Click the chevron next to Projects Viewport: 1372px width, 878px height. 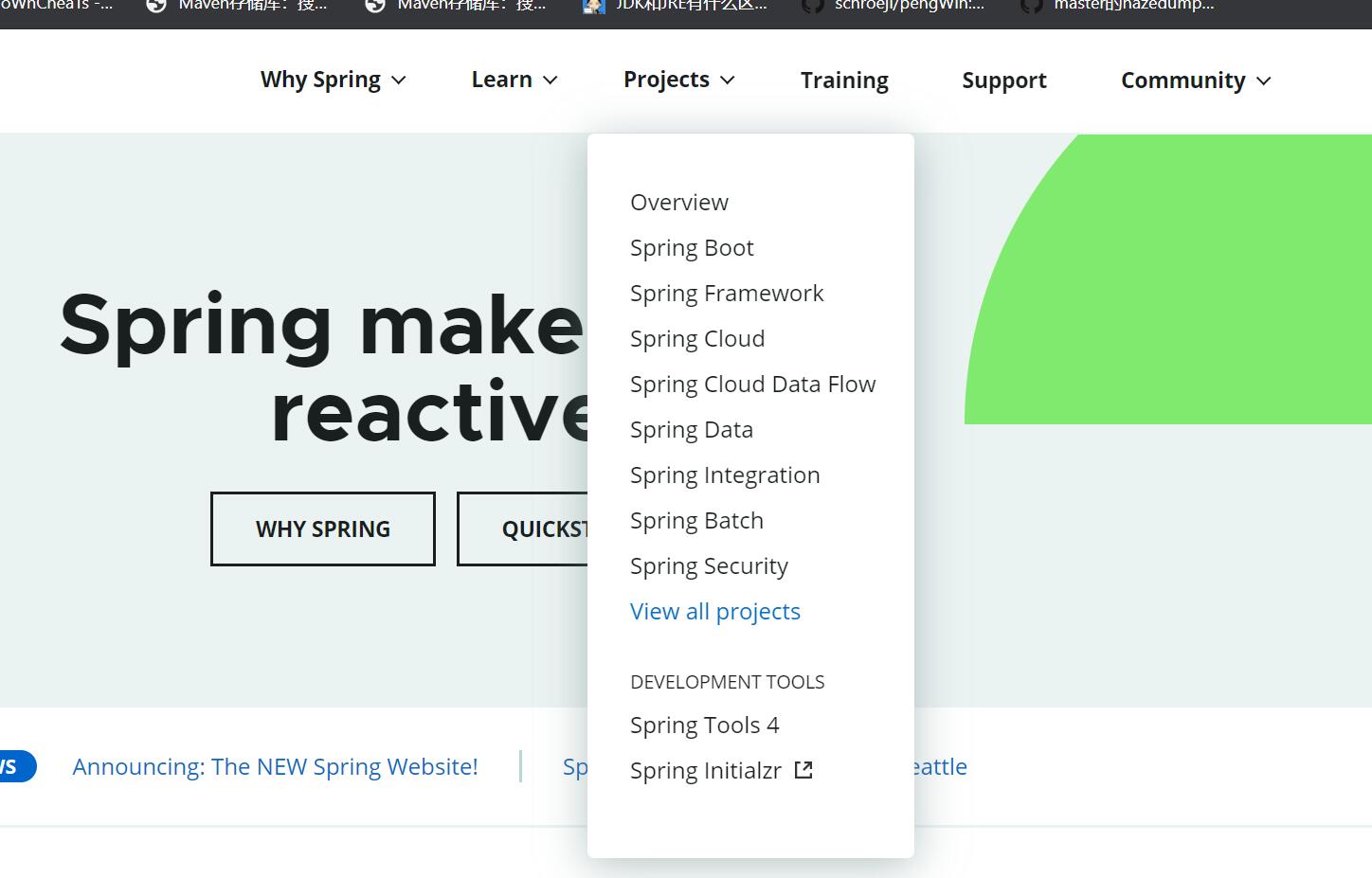(727, 81)
